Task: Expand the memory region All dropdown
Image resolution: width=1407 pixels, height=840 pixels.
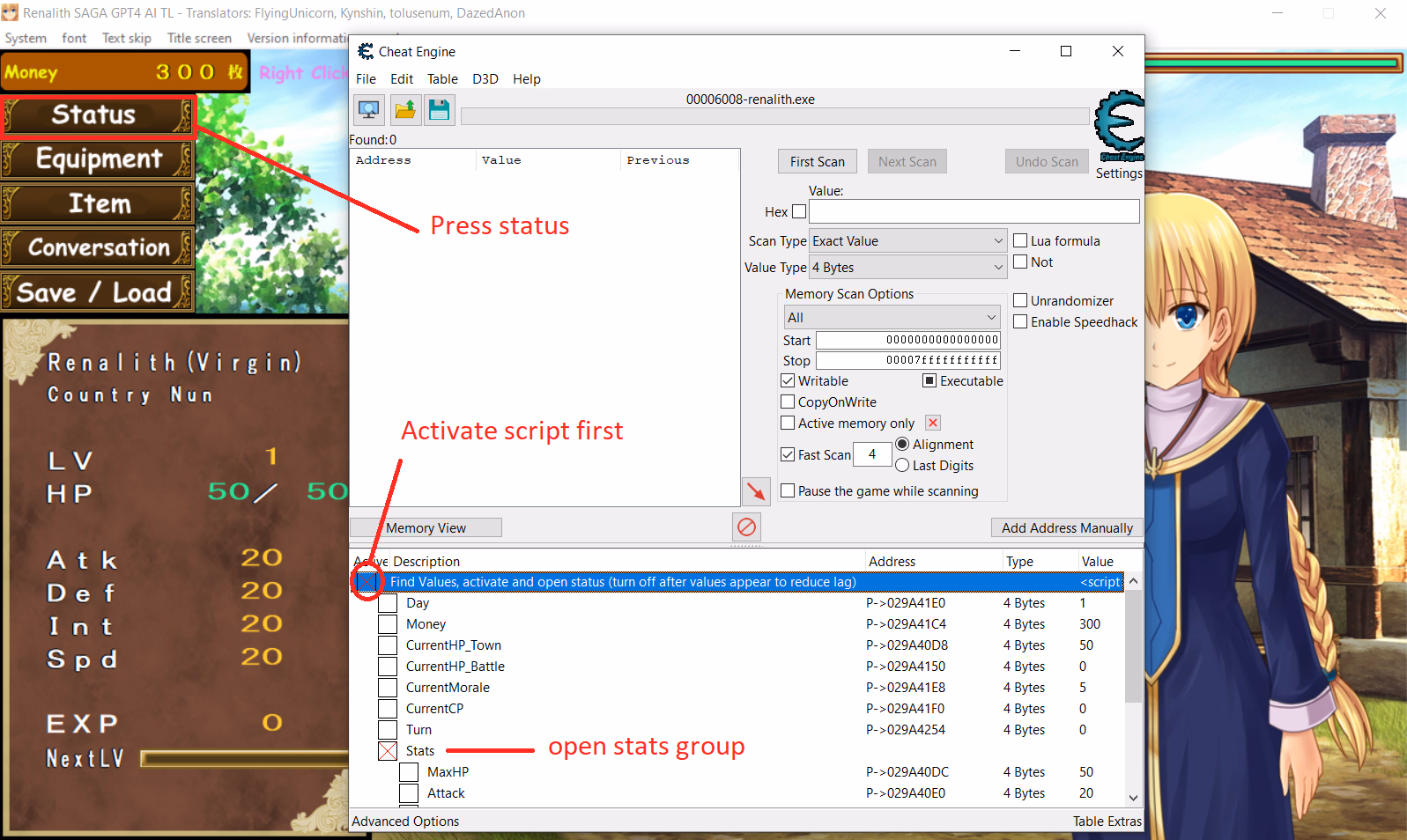Action: click(x=892, y=318)
